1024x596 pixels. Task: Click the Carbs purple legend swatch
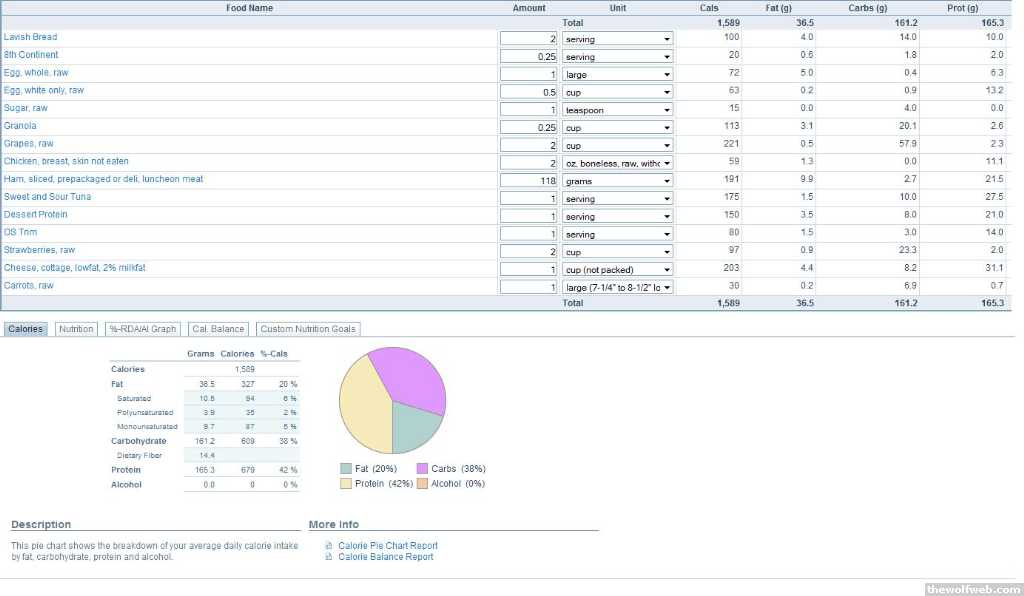pos(422,468)
